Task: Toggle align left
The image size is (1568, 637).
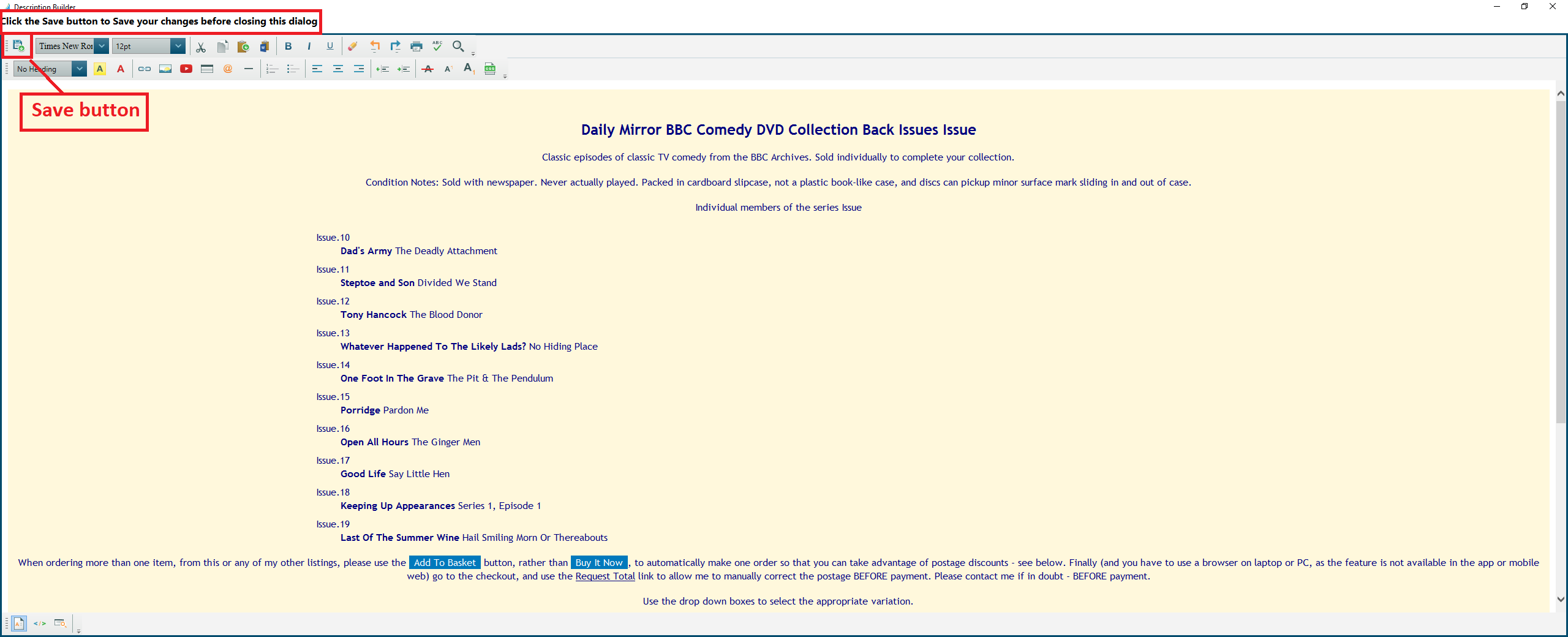Action: pyautogui.click(x=317, y=69)
